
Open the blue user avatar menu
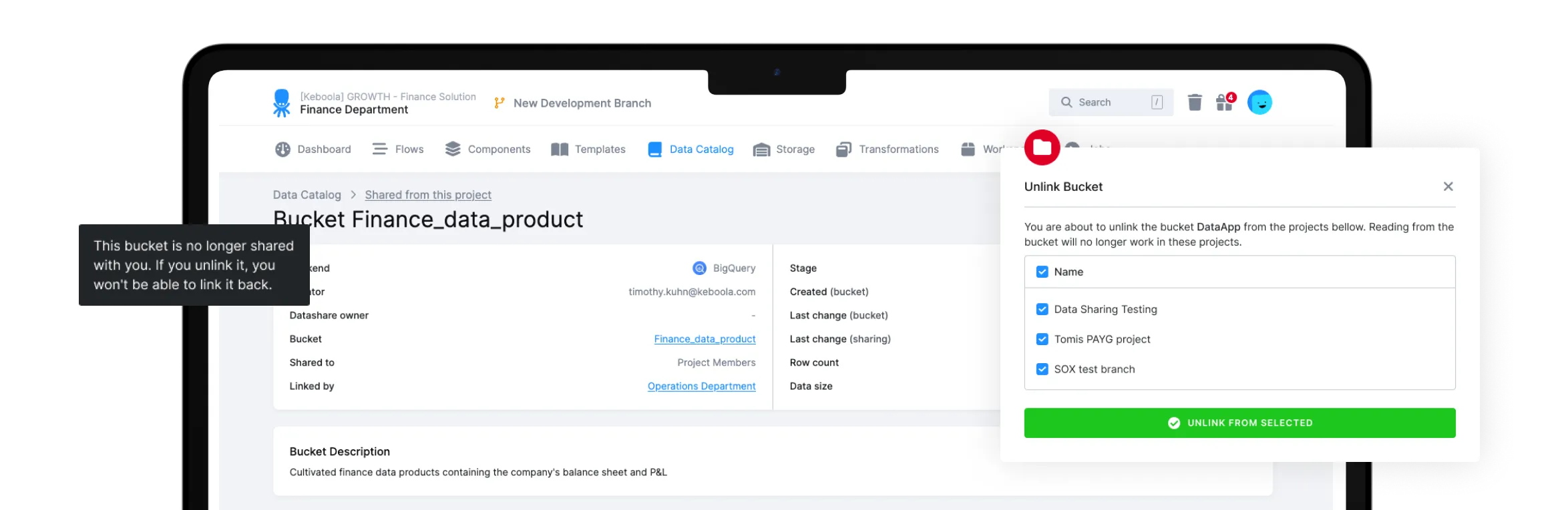1259,102
